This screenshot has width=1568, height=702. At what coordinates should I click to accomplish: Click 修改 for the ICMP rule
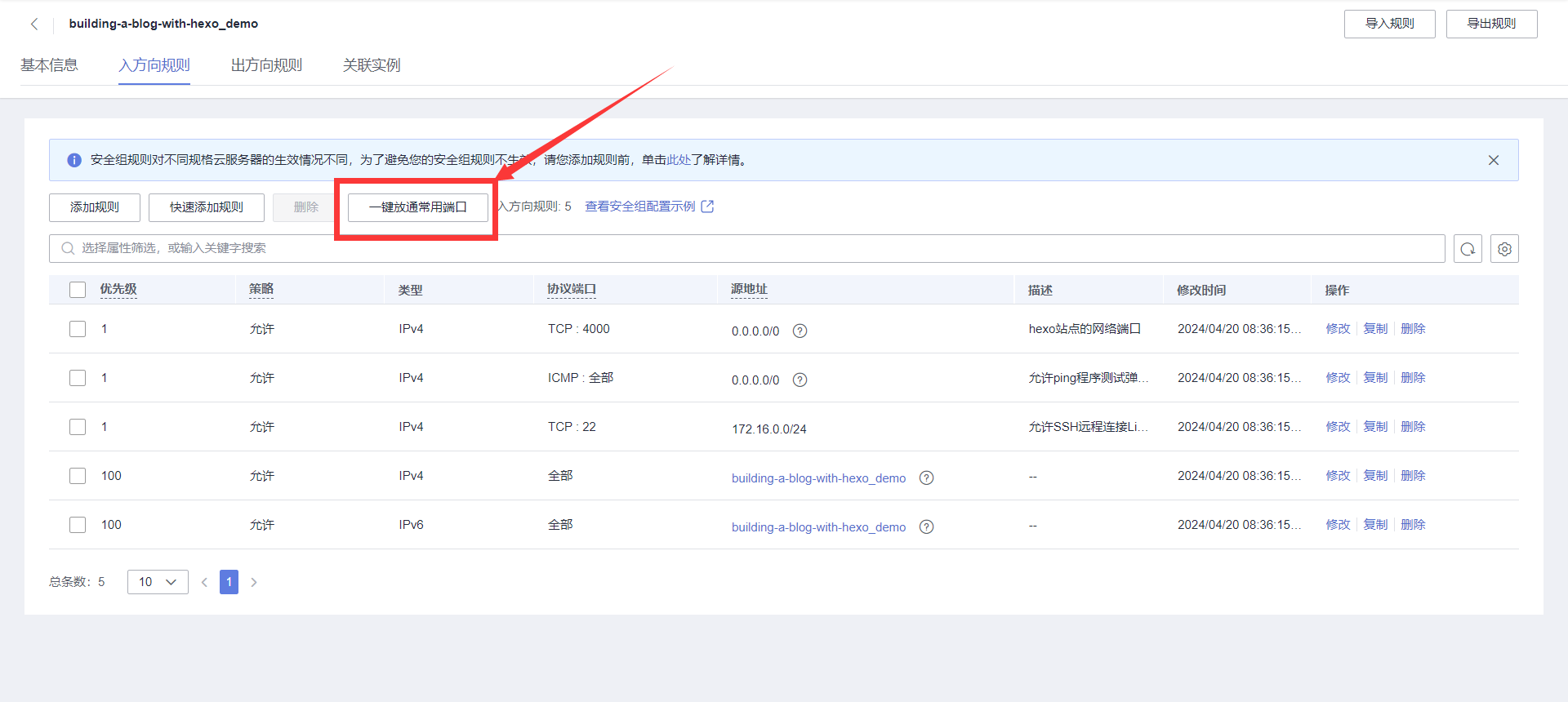tap(1338, 378)
